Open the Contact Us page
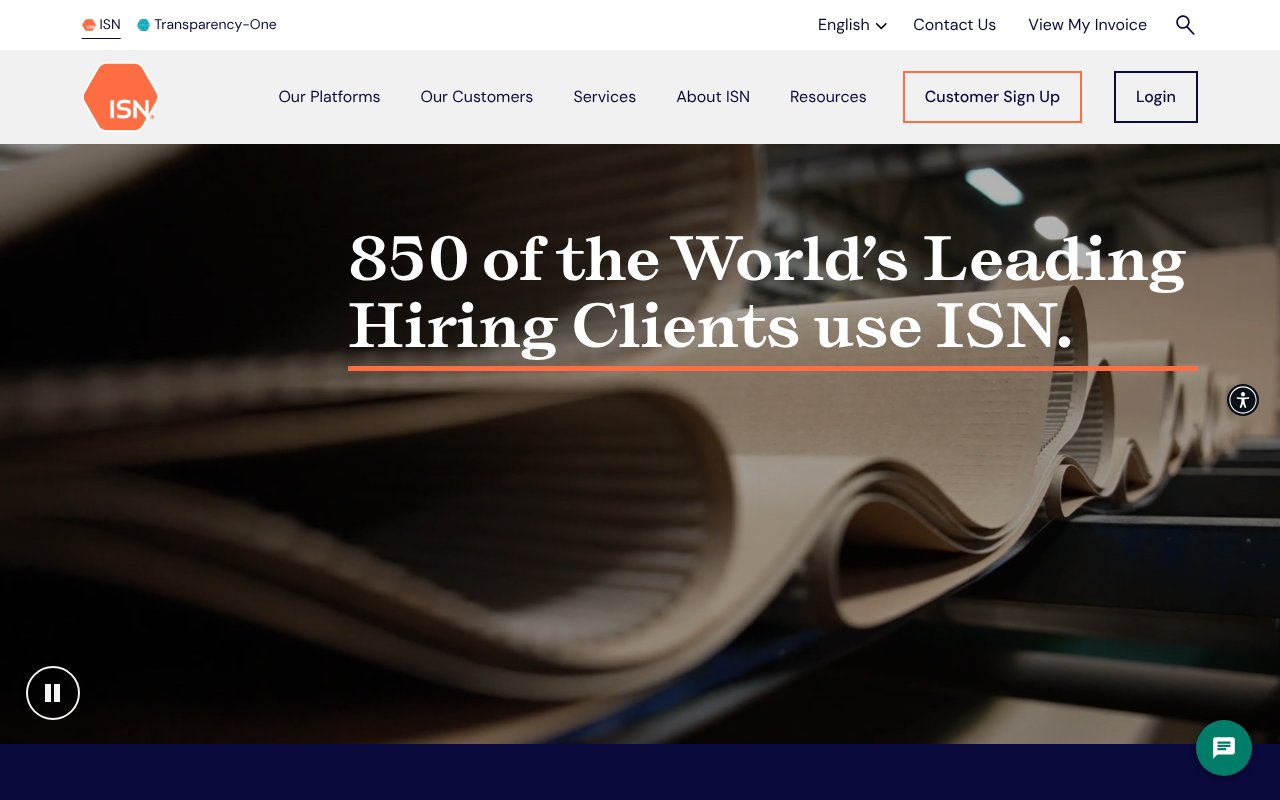This screenshot has width=1280, height=800. click(954, 25)
